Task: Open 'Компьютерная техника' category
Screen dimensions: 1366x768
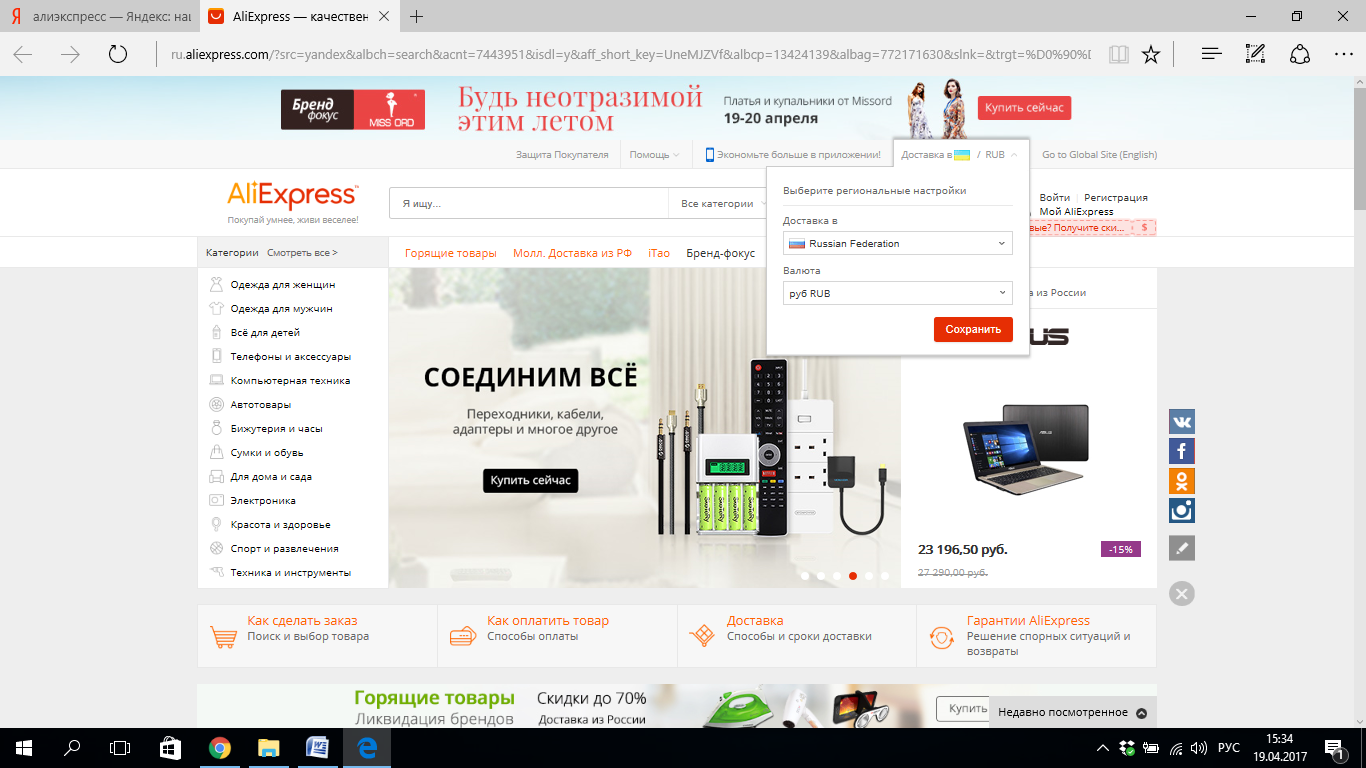Action: tap(290, 381)
